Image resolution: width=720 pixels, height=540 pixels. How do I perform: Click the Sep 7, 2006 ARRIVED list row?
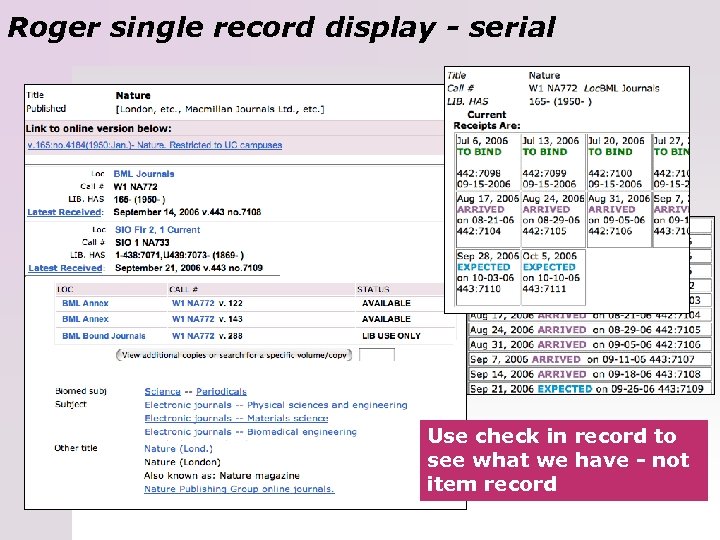tap(590, 360)
